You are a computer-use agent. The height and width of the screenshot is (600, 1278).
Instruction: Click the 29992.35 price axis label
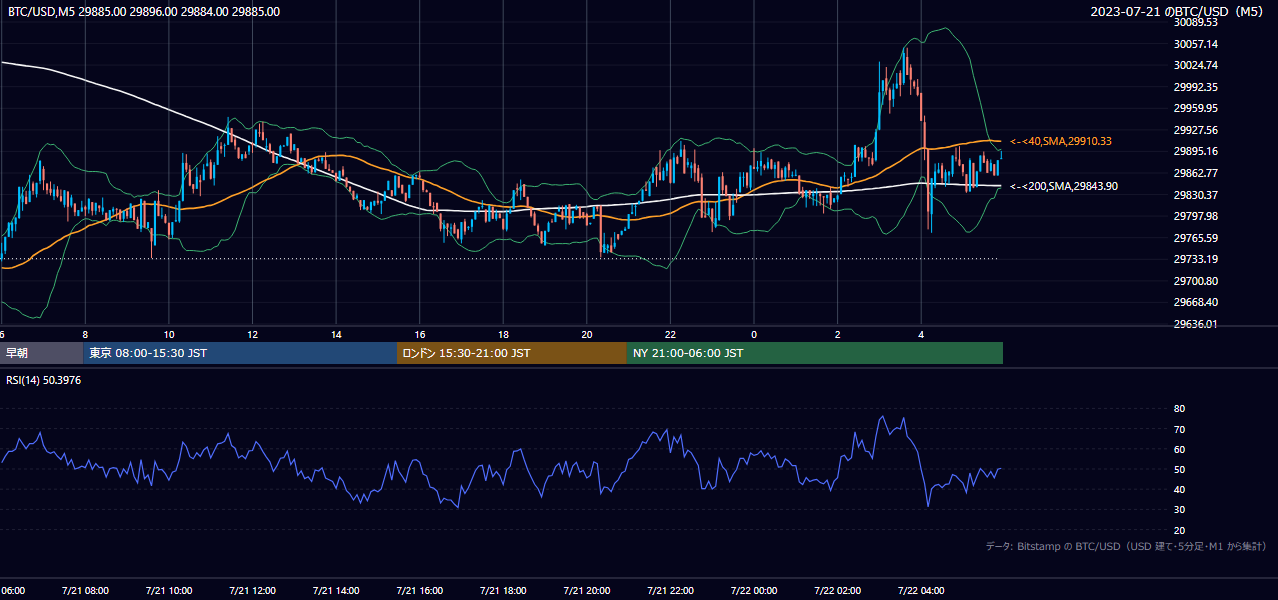pos(1196,87)
